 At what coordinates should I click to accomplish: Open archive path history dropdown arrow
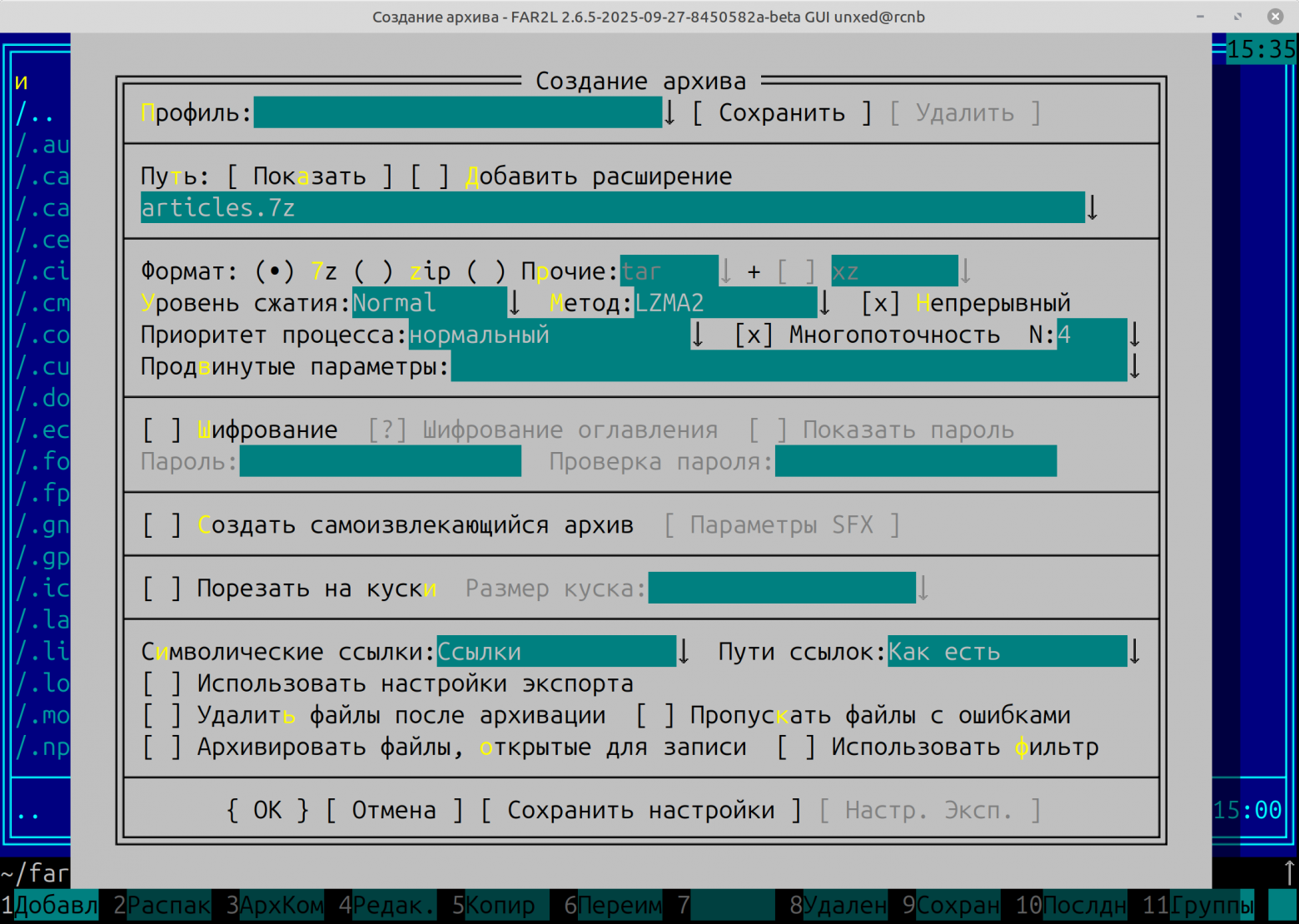pos(1092,208)
